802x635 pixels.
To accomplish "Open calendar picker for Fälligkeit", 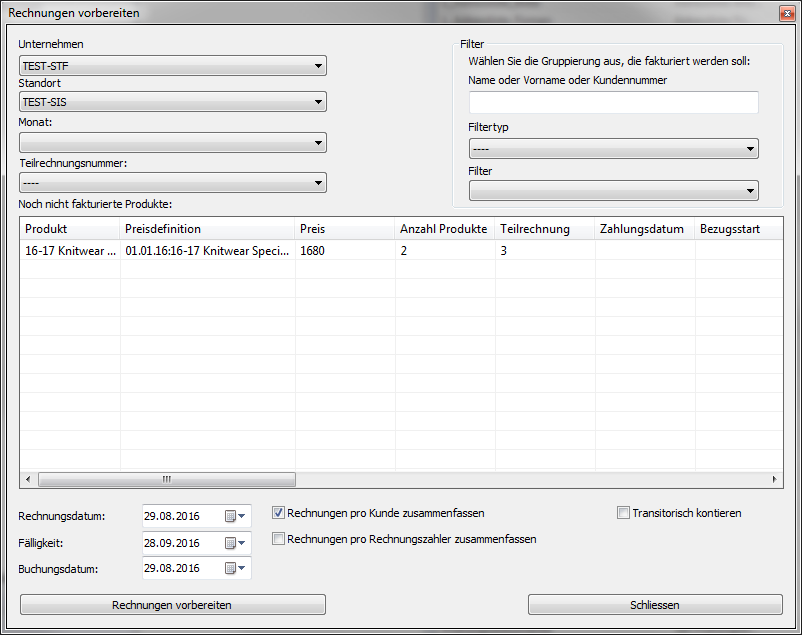I will click(235, 543).
